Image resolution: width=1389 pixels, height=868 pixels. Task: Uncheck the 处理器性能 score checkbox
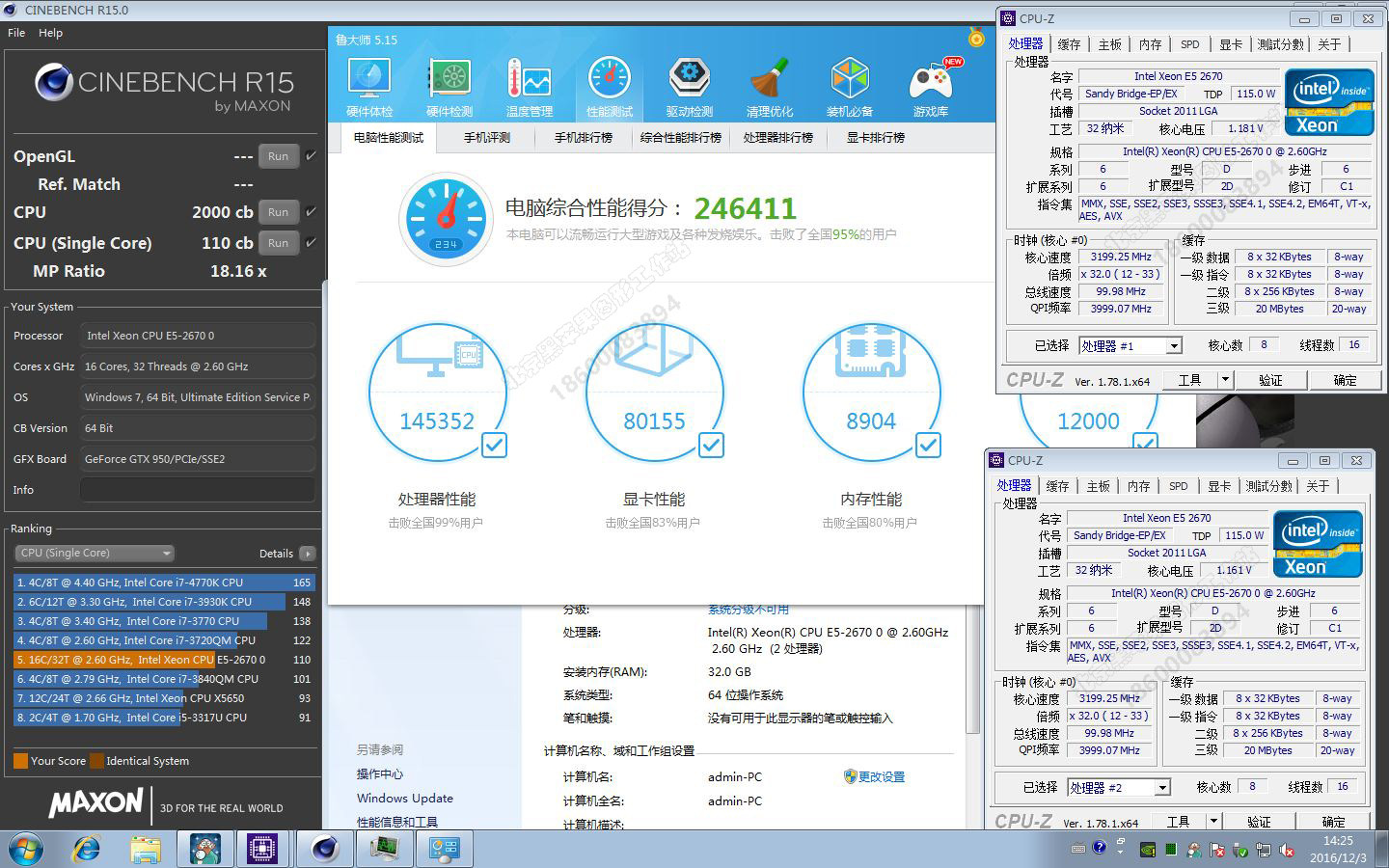494,445
